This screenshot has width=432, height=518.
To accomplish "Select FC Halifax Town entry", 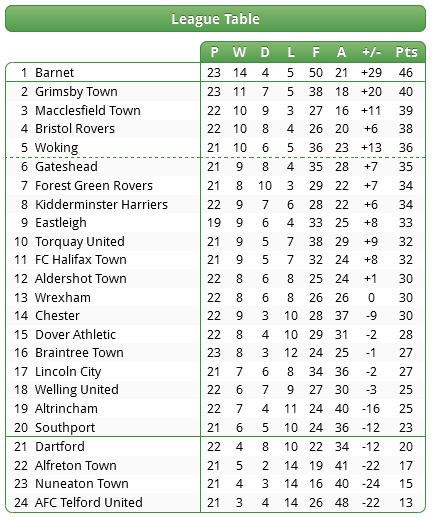I will coord(81,259).
